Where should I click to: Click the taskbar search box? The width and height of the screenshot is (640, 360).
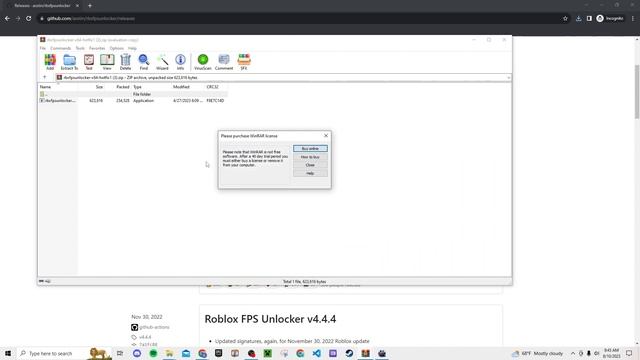65,353
